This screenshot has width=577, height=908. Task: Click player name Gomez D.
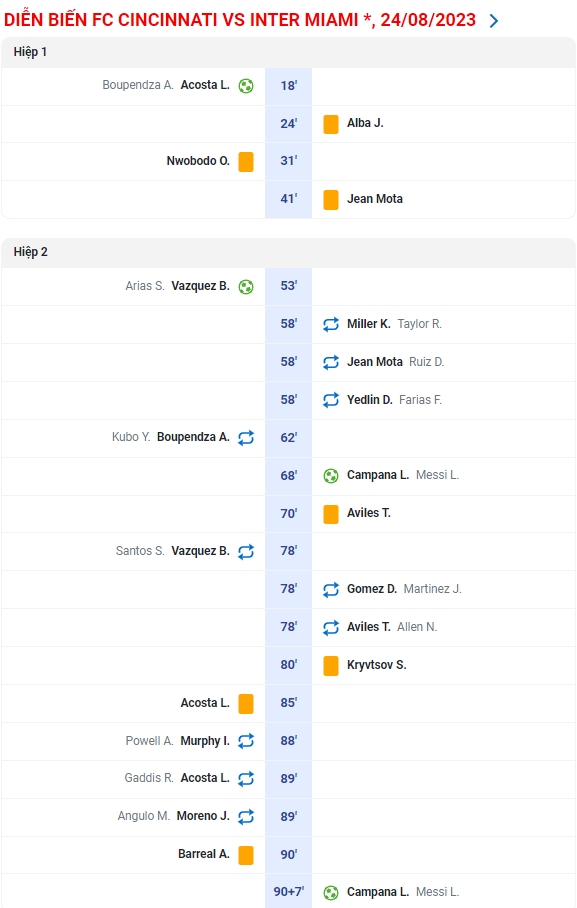(372, 589)
